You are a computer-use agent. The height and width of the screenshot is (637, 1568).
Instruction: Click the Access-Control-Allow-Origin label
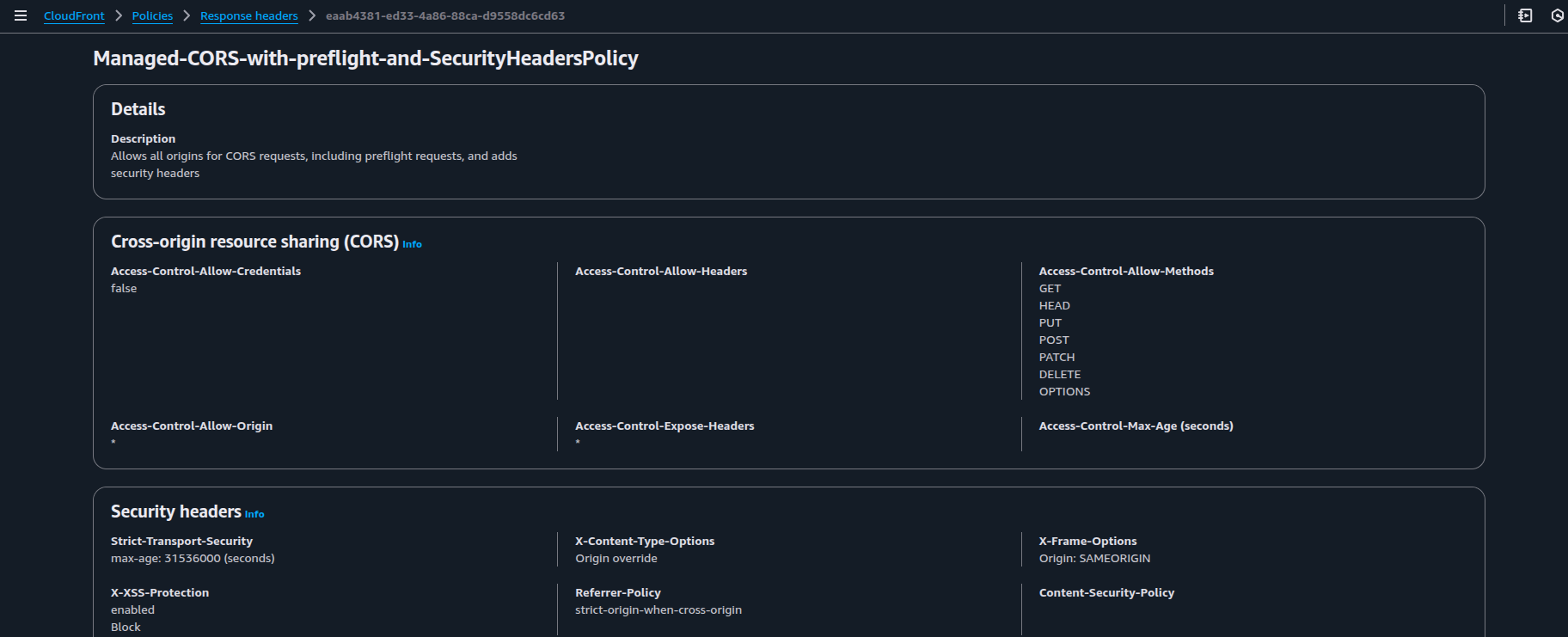(x=192, y=426)
